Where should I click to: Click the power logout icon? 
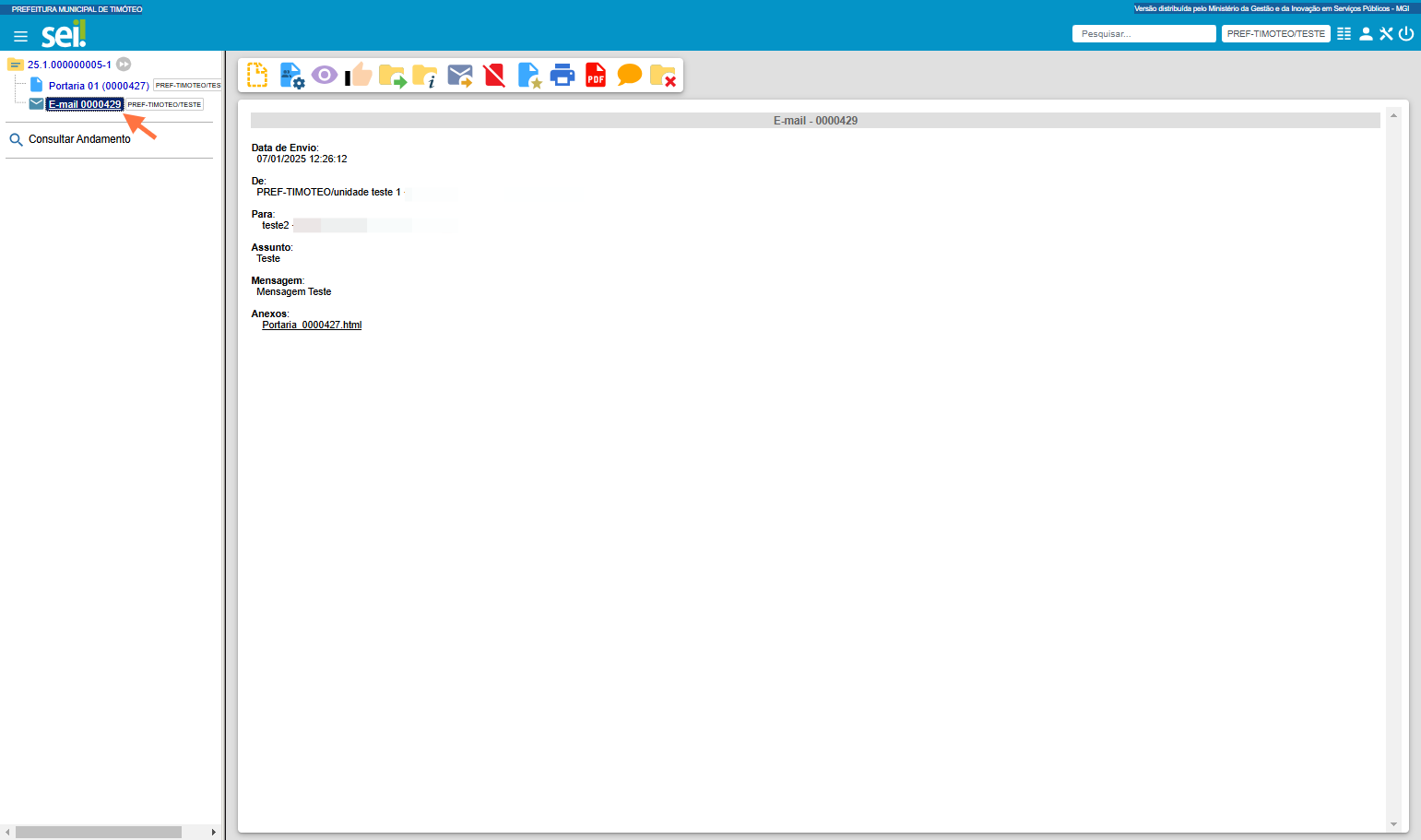tap(1406, 33)
